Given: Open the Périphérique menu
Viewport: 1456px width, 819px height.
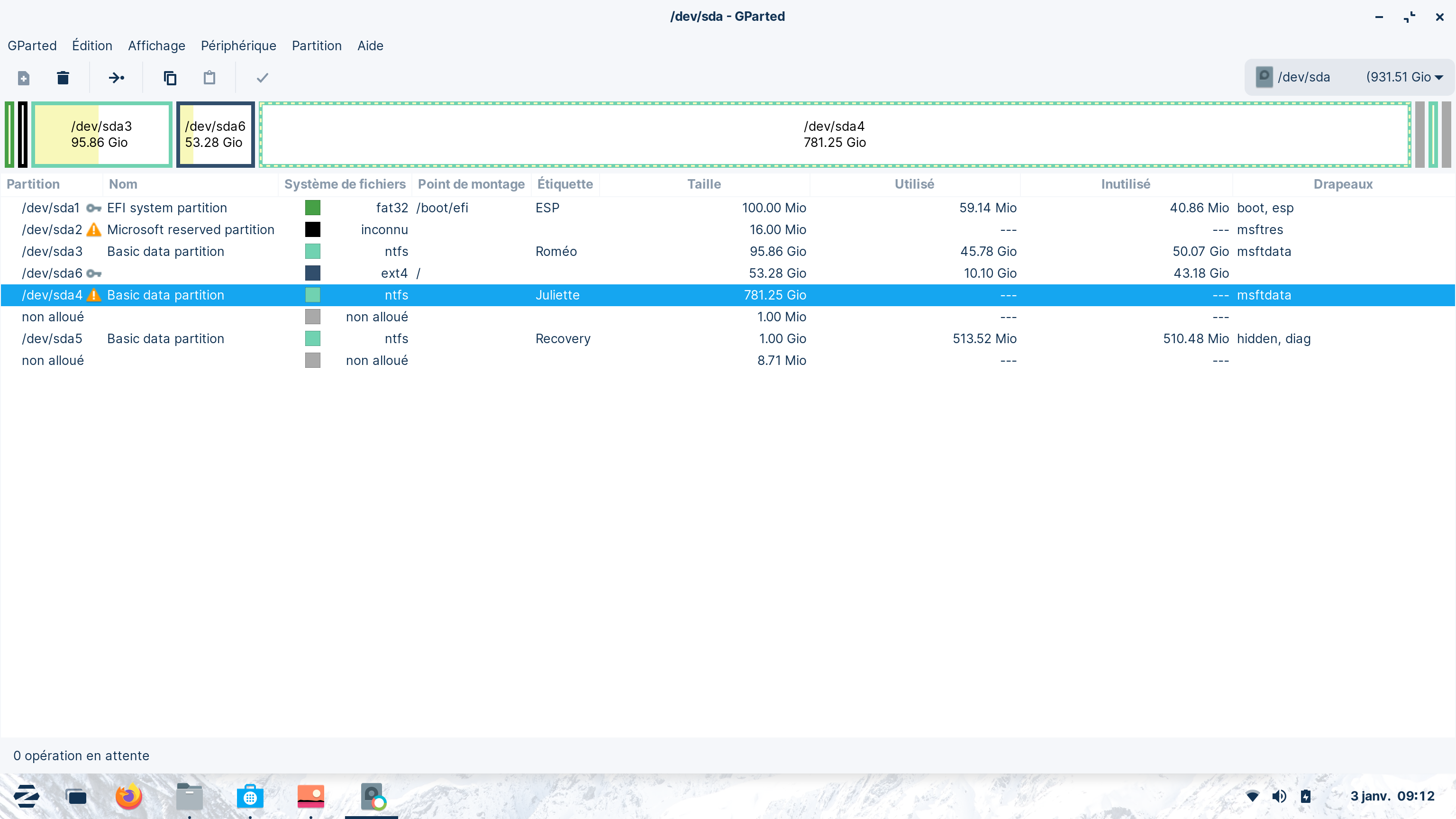Looking at the screenshot, I should click(x=238, y=46).
